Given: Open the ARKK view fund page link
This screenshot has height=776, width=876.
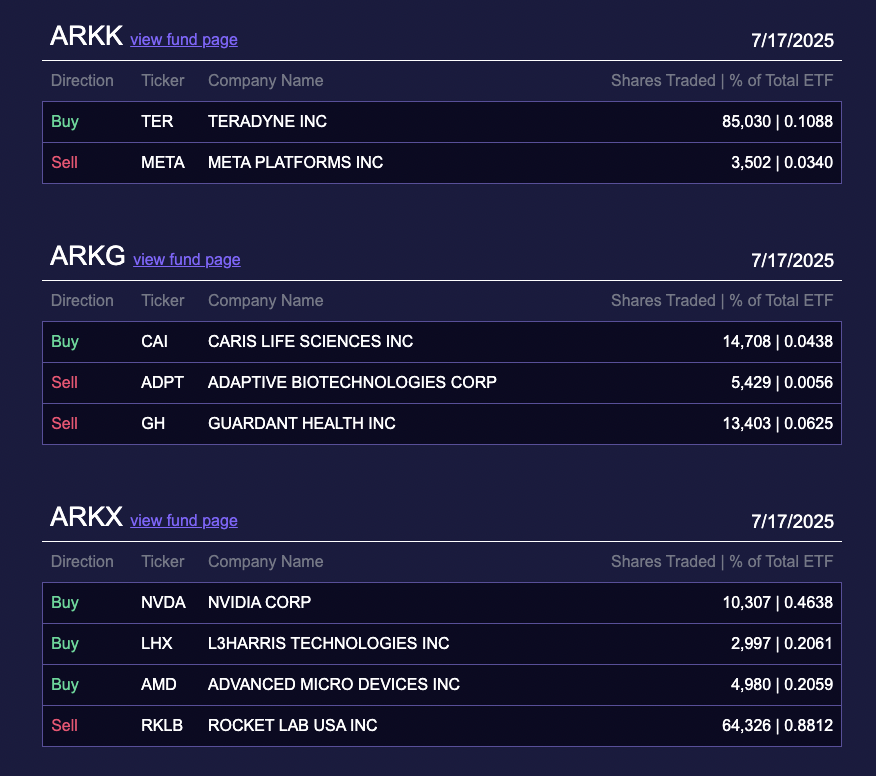Looking at the screenshot, I should (184, 40).
